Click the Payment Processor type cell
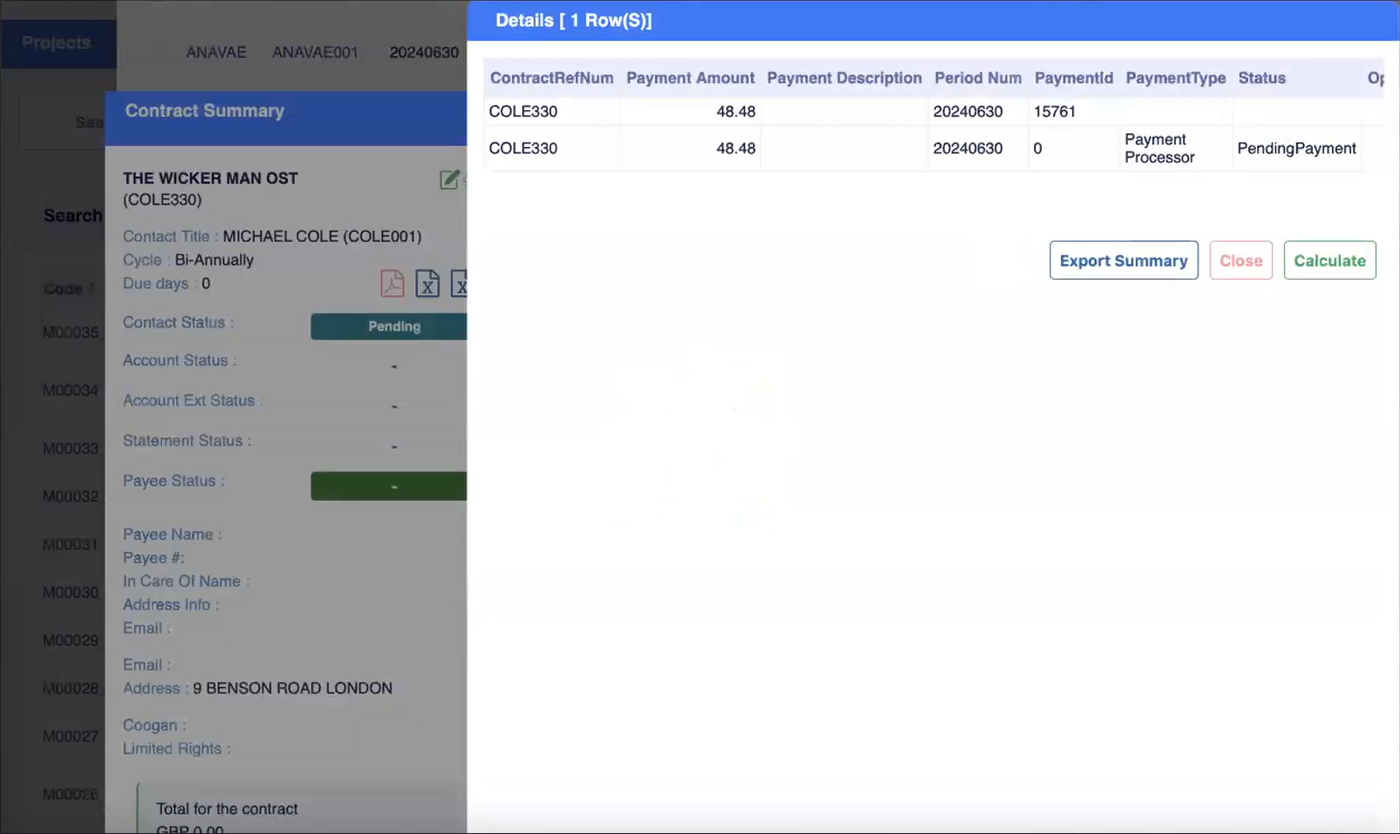The image size is (1400, 834). pyautogui.click(x=1159, y=149)
